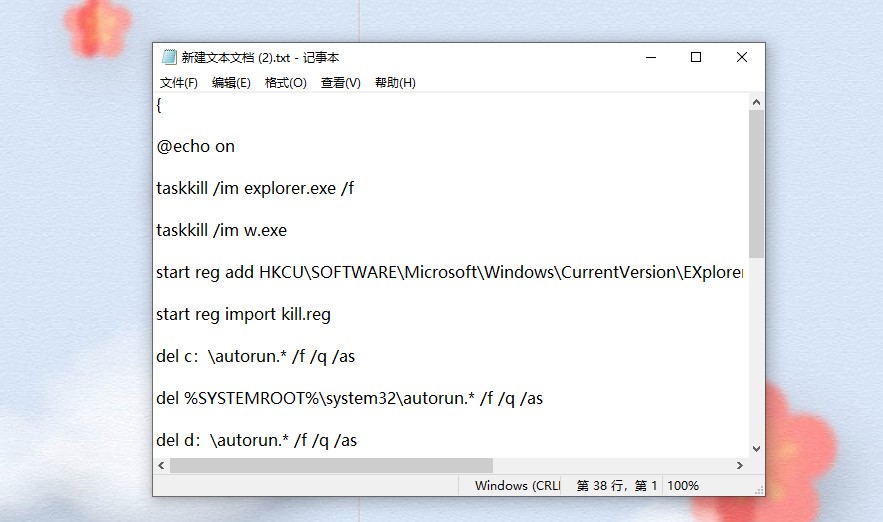Screen dimensions: 883x522
Task: Open the 查看(V) menu
Action: 340,83
